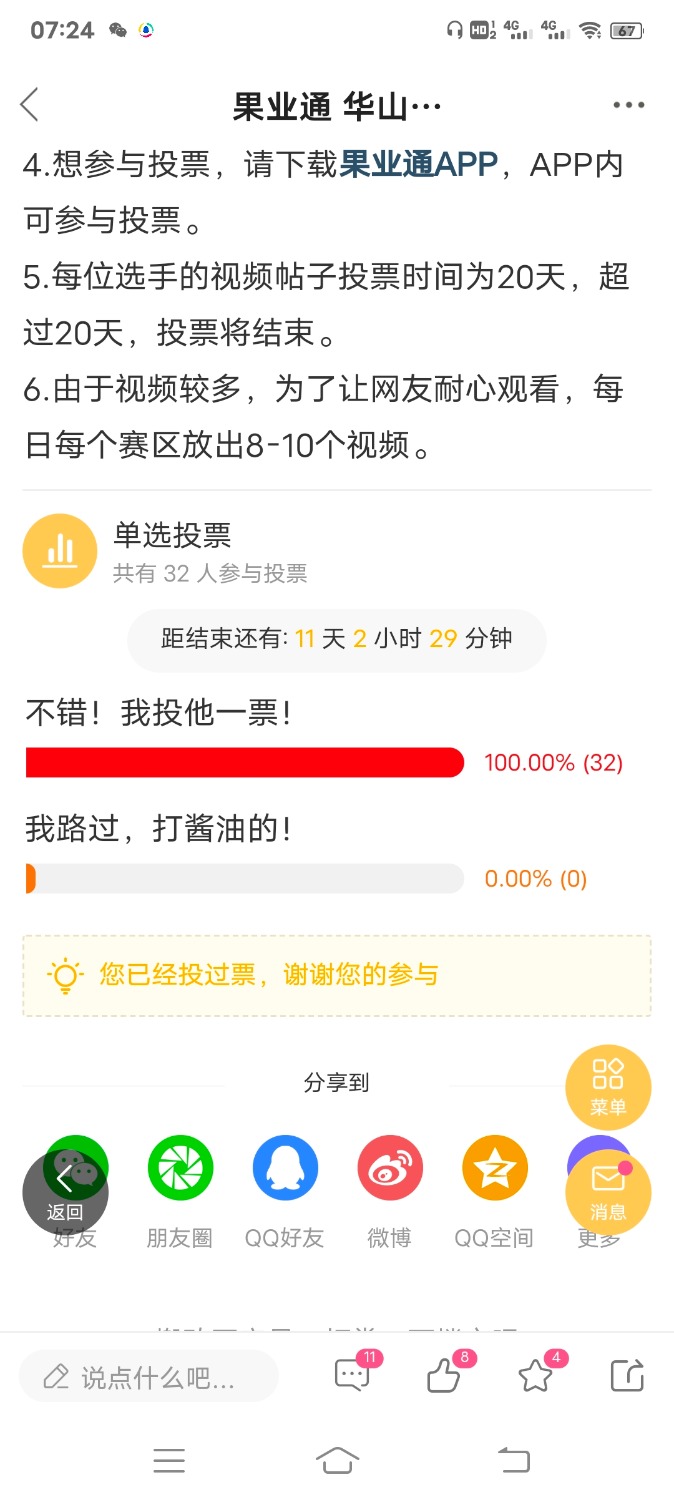Open comments via the speech bubble icon
The image size is (674, 1500).
[x=352, y=1376]
